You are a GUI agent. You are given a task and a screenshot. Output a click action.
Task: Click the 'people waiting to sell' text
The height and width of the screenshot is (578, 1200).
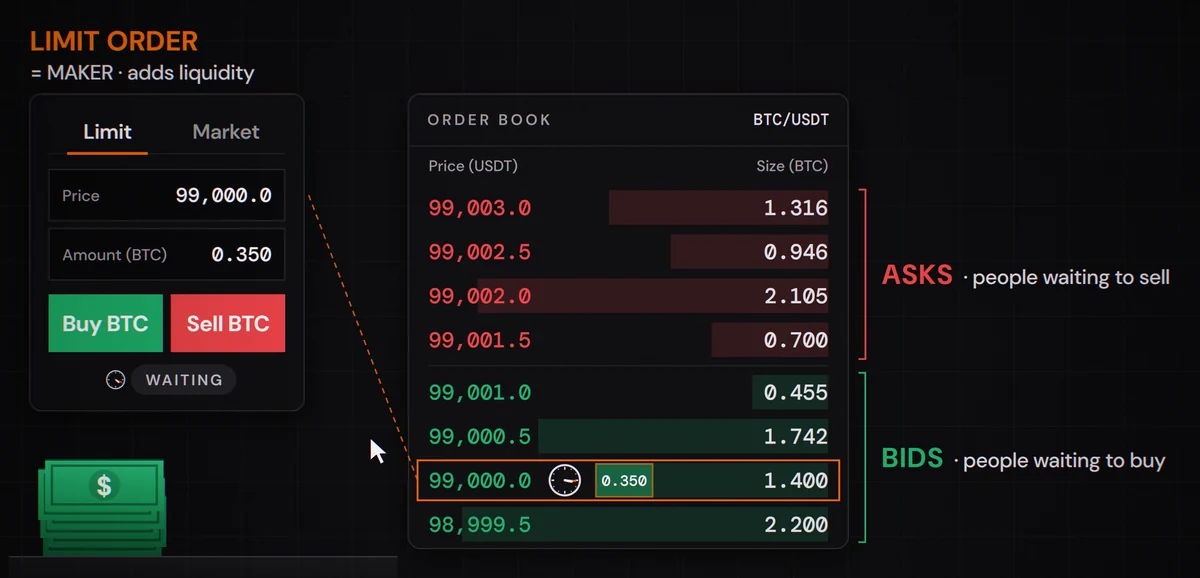[1071, 277]
